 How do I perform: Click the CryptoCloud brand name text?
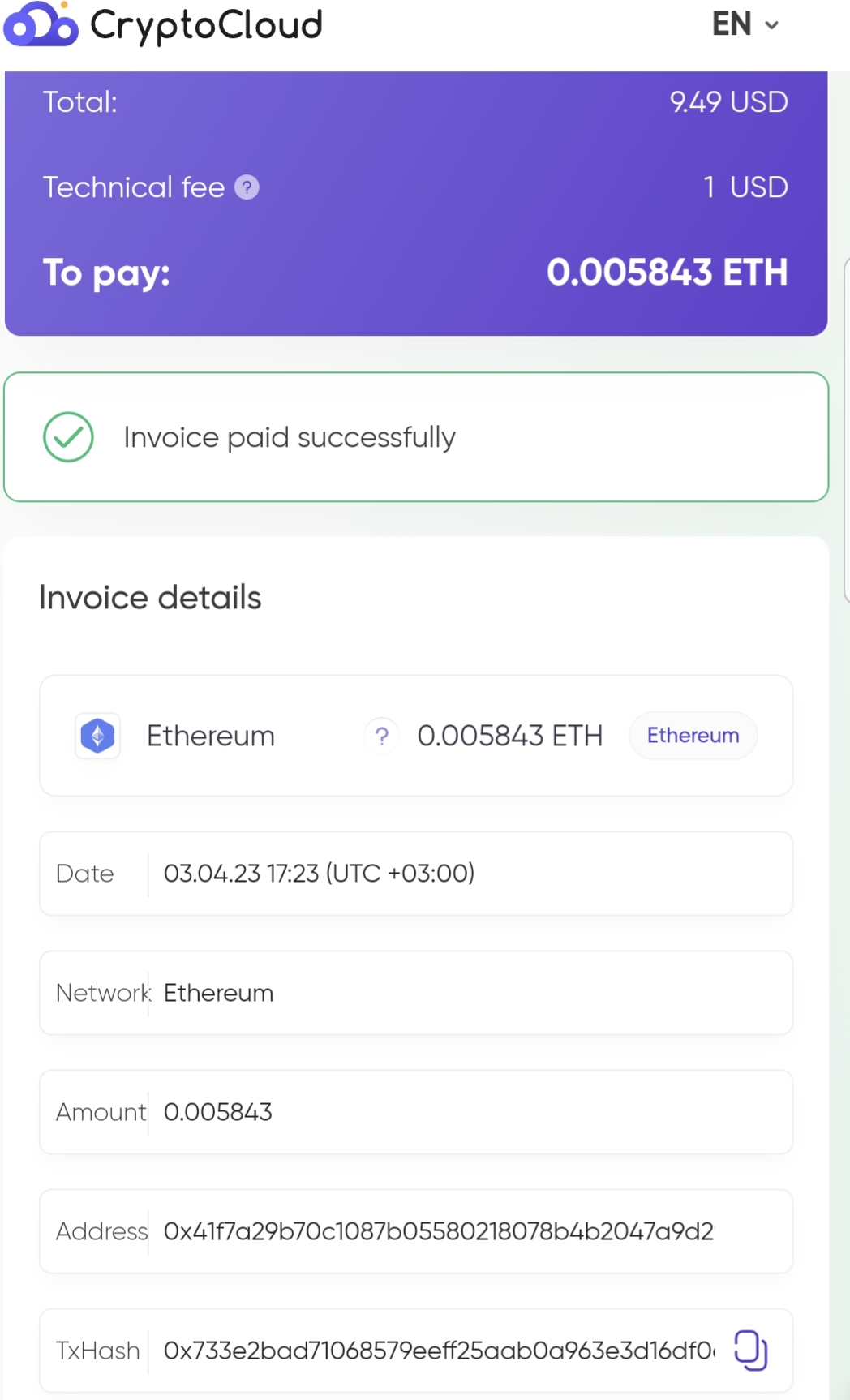click(206, 24)
